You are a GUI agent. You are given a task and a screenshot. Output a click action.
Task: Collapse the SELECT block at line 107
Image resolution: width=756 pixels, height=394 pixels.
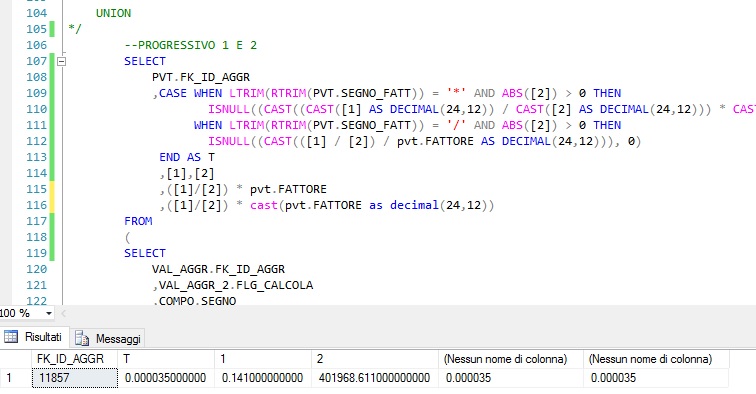(61, 61)
